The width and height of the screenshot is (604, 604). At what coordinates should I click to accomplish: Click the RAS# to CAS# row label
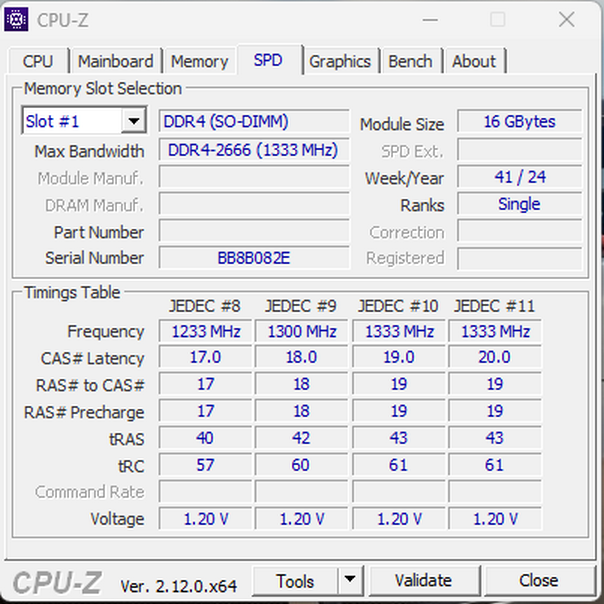(x=90, y=385)
